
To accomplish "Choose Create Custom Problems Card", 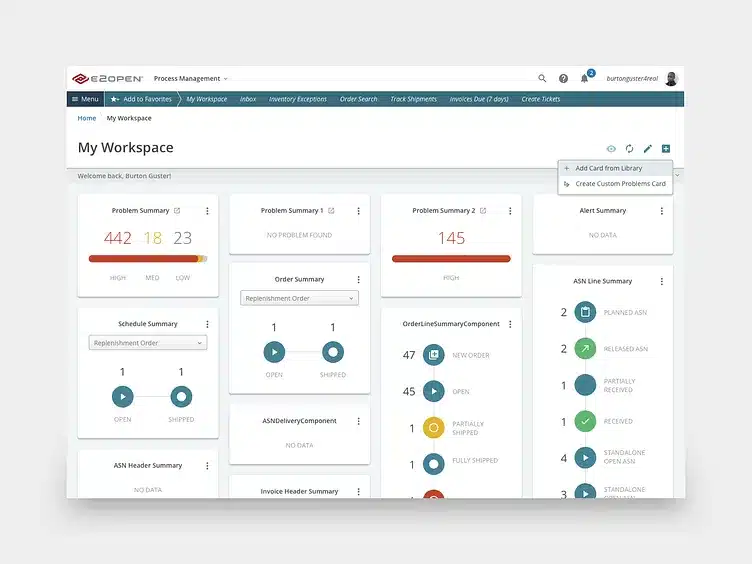I will (615, 184).
